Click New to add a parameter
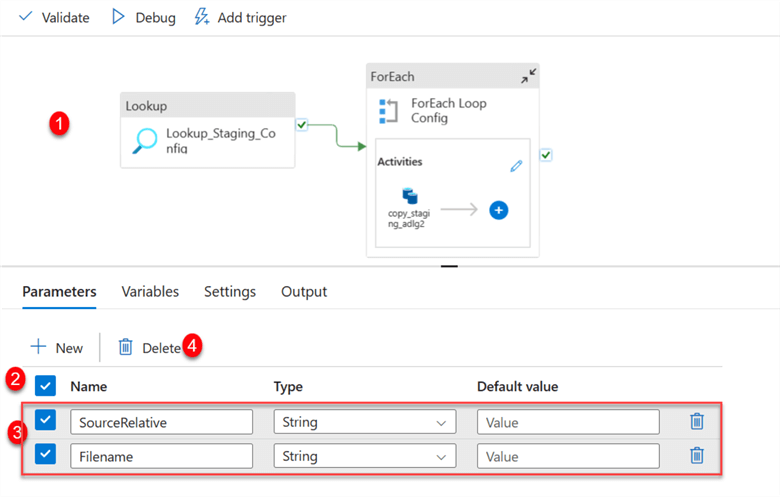 pos(57,347)
